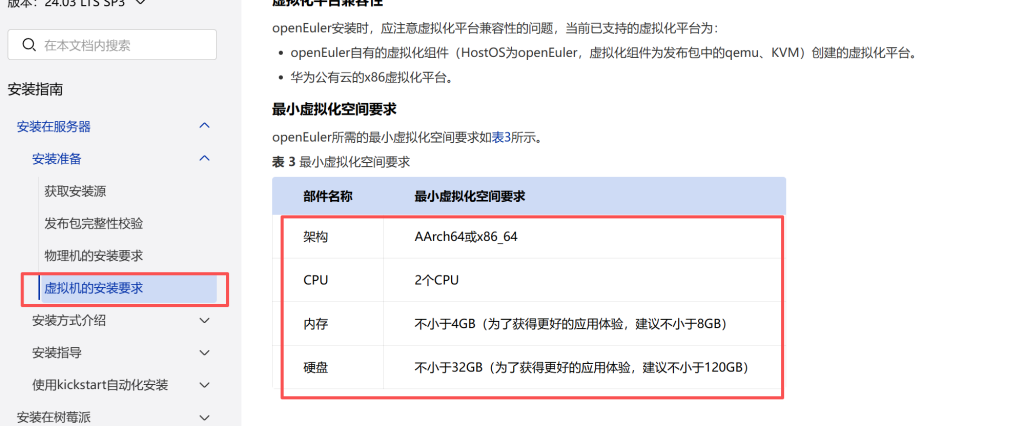Select 虚拟机的安装要求 in the sidebar
Image resolution: width=1024 pixels, height=426 pixels.
point(93,288)
